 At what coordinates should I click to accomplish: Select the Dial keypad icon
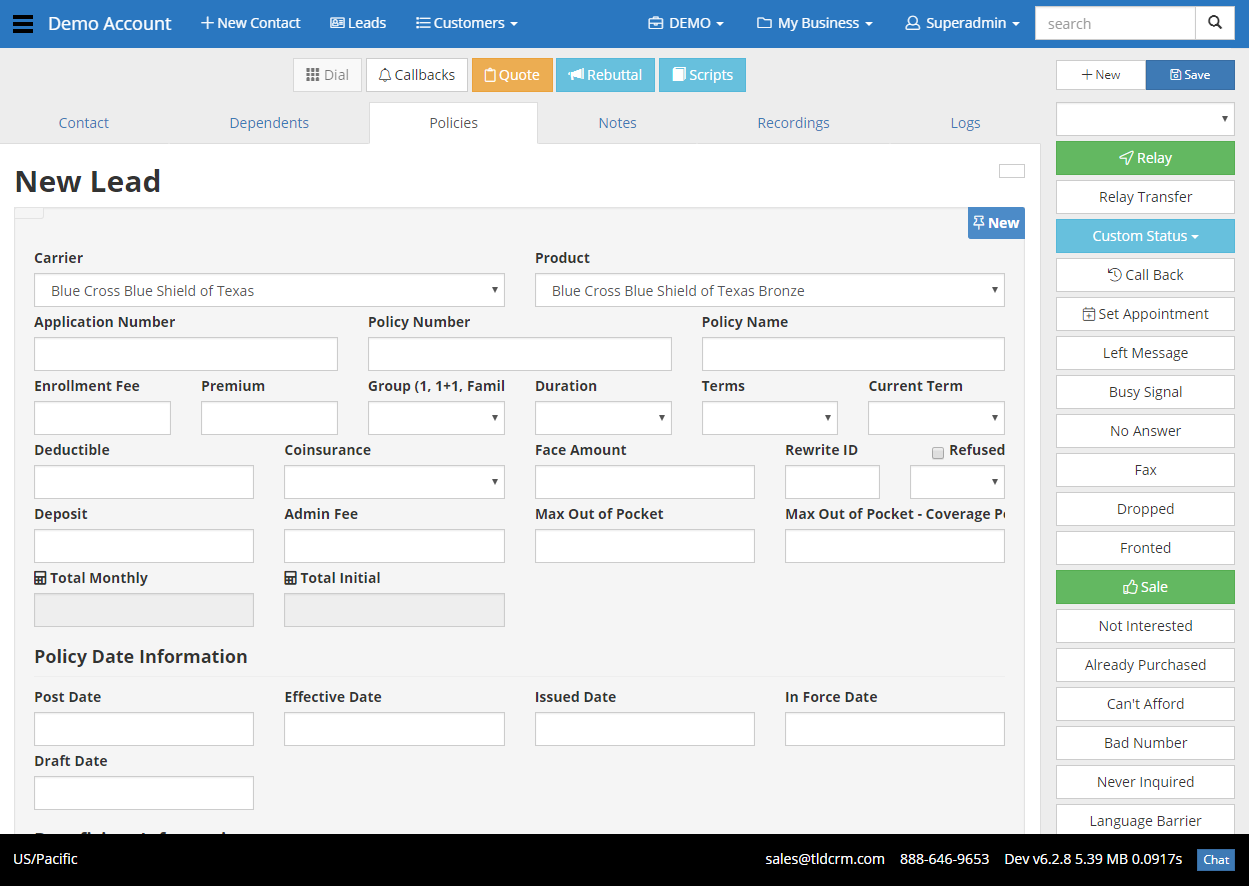pyautogui.click(x=312, y=74)
